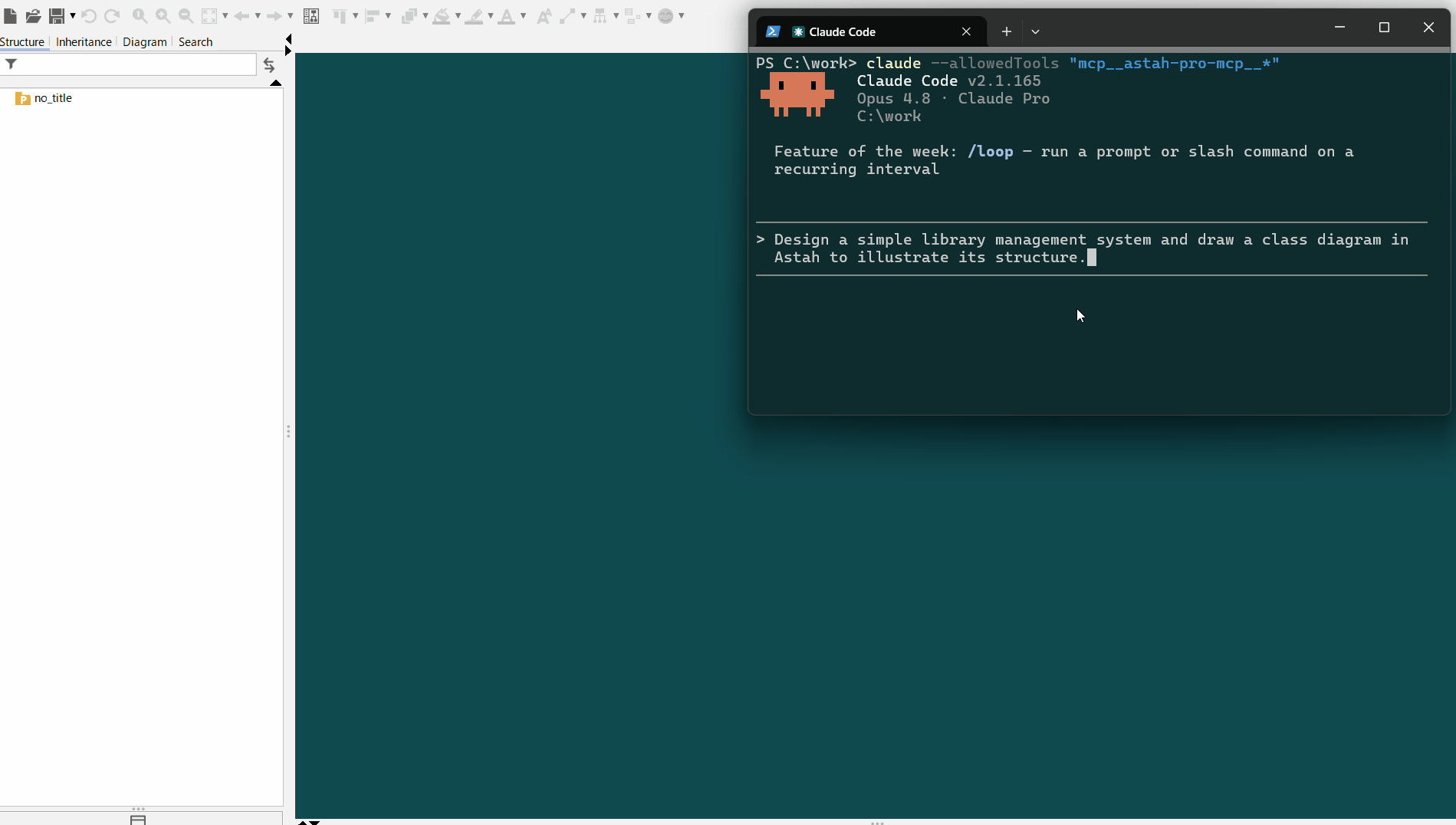
Task: Select the auto layout hierarchy icon
Action: pos(600,15)
